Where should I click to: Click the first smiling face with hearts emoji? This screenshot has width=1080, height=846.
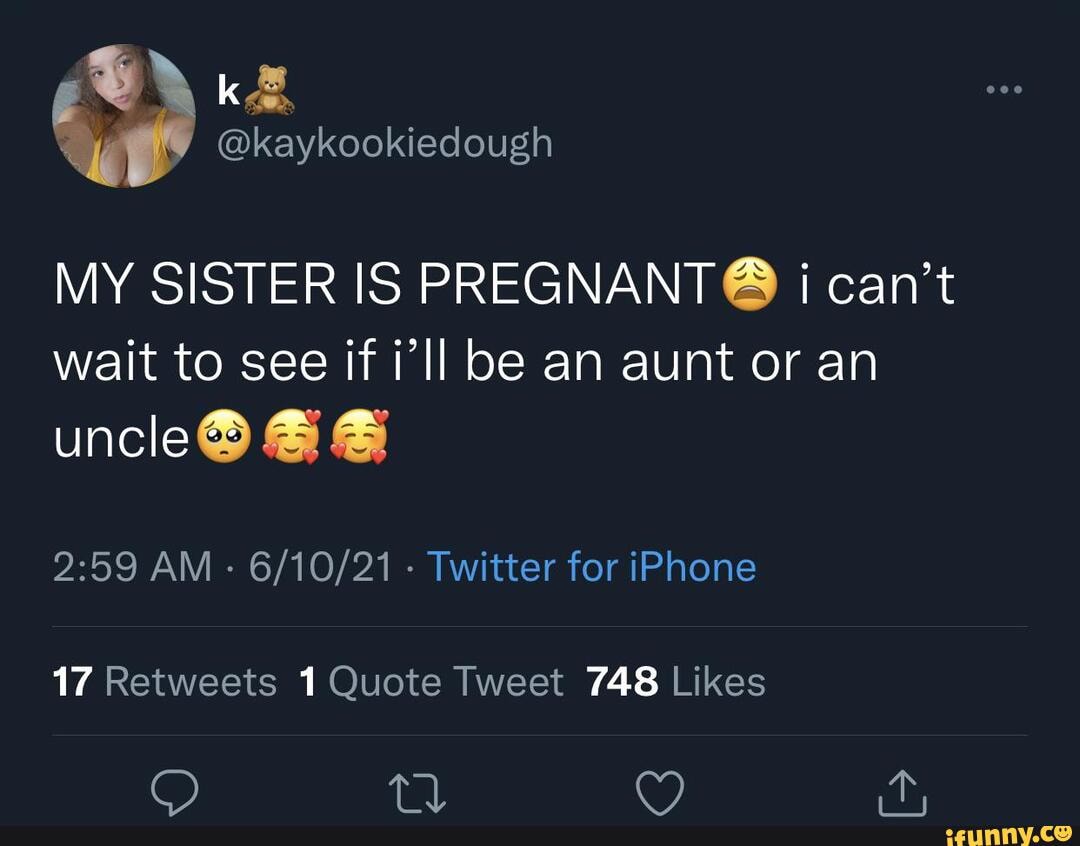coord(289,436)
